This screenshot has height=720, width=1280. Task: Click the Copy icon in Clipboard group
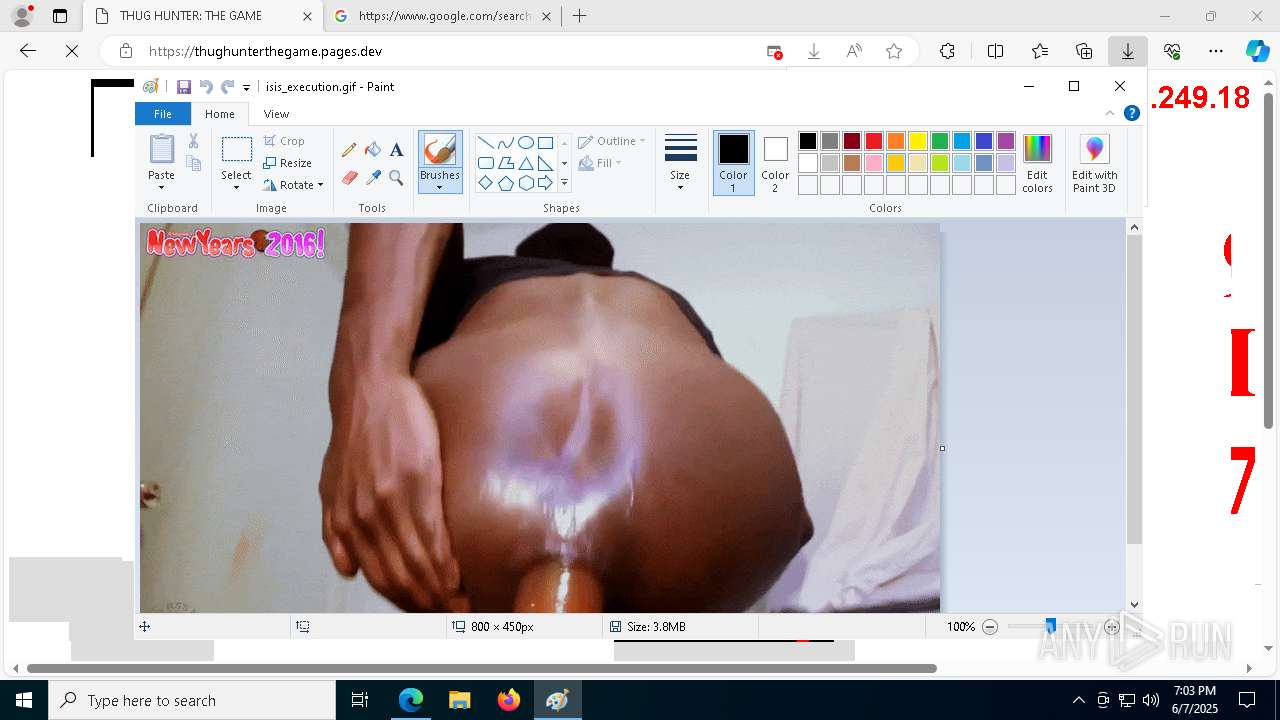(x=193, y=163)
